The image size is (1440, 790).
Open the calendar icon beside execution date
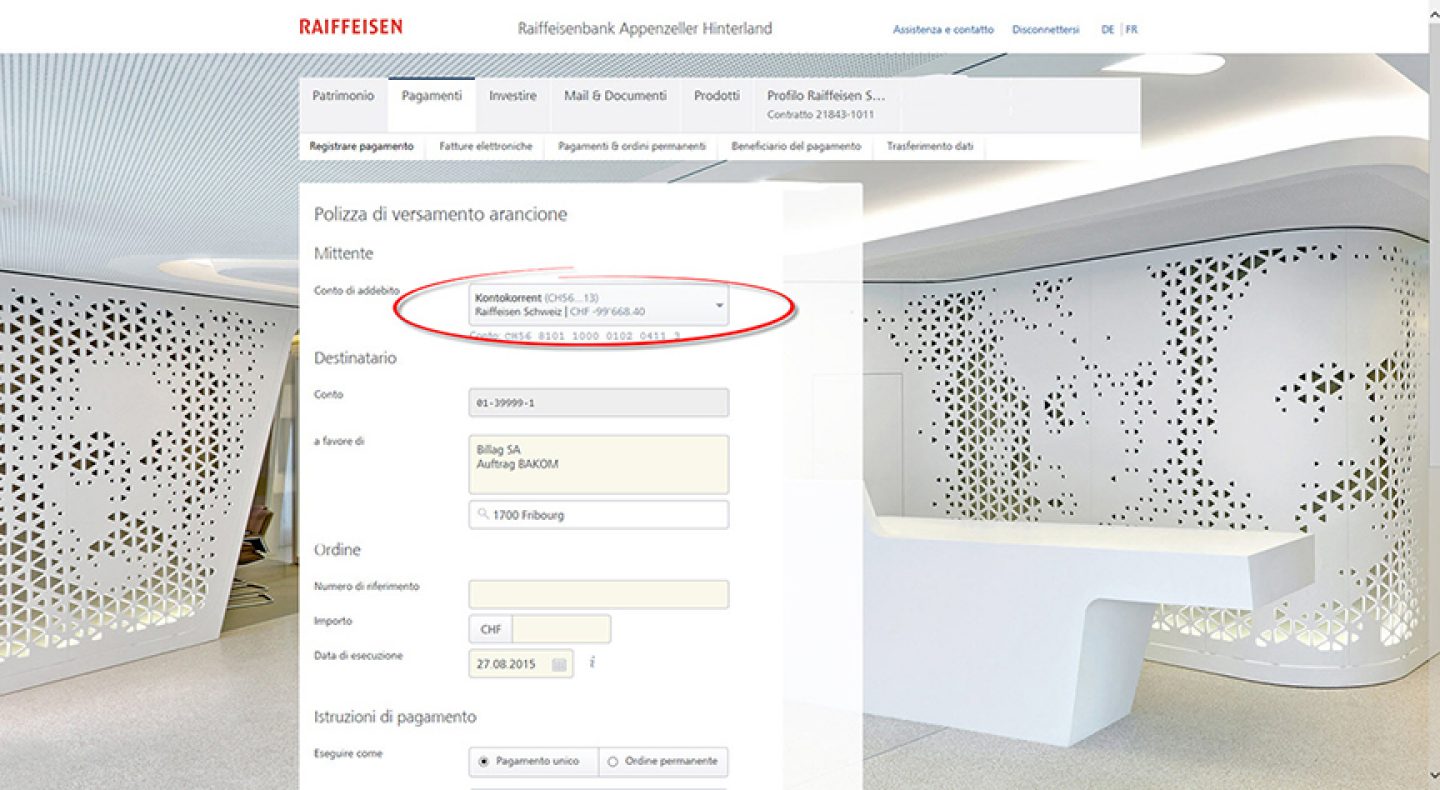click(x=559, y=664)
